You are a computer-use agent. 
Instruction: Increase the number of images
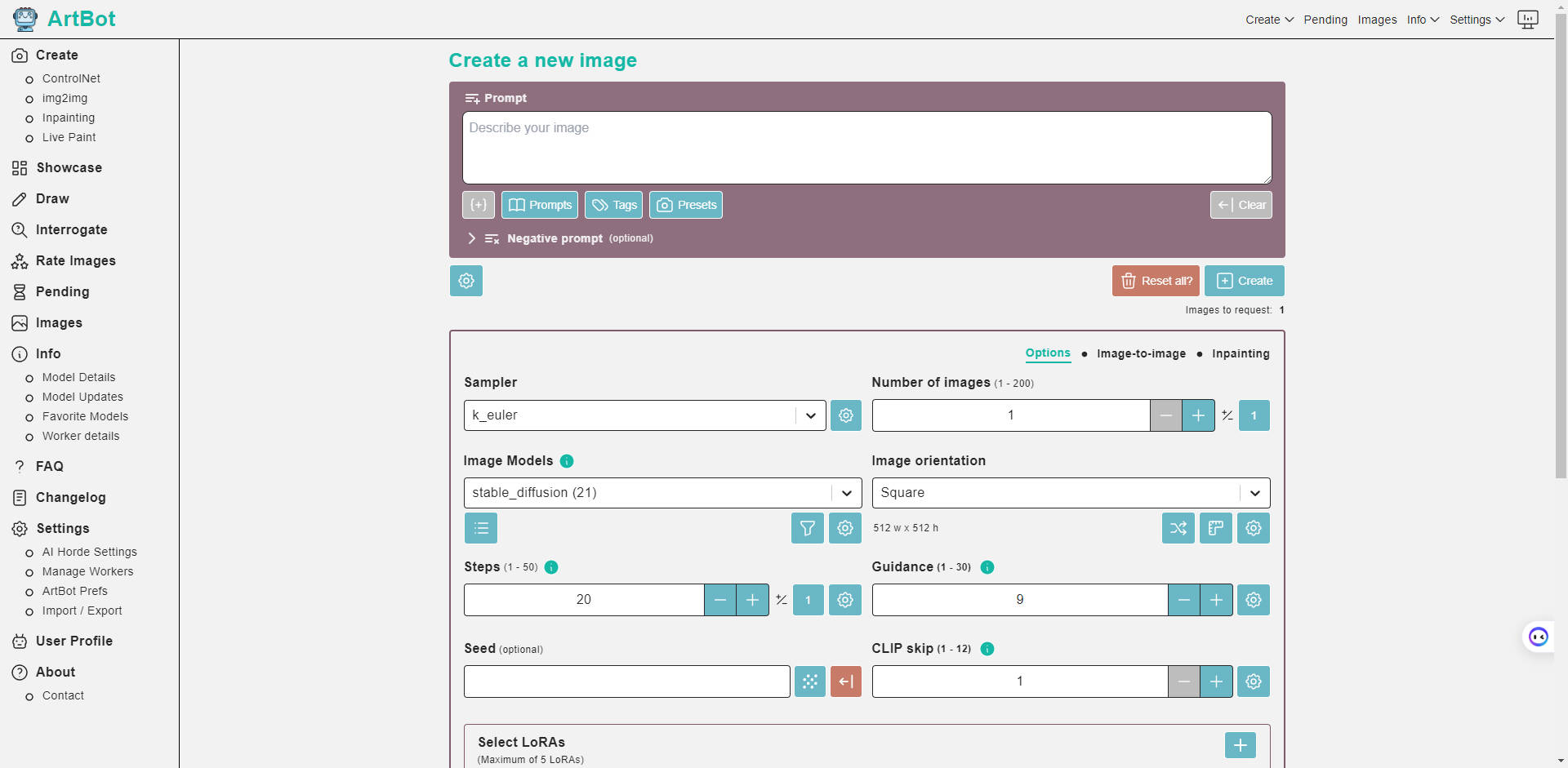[x=1198, y=415]
